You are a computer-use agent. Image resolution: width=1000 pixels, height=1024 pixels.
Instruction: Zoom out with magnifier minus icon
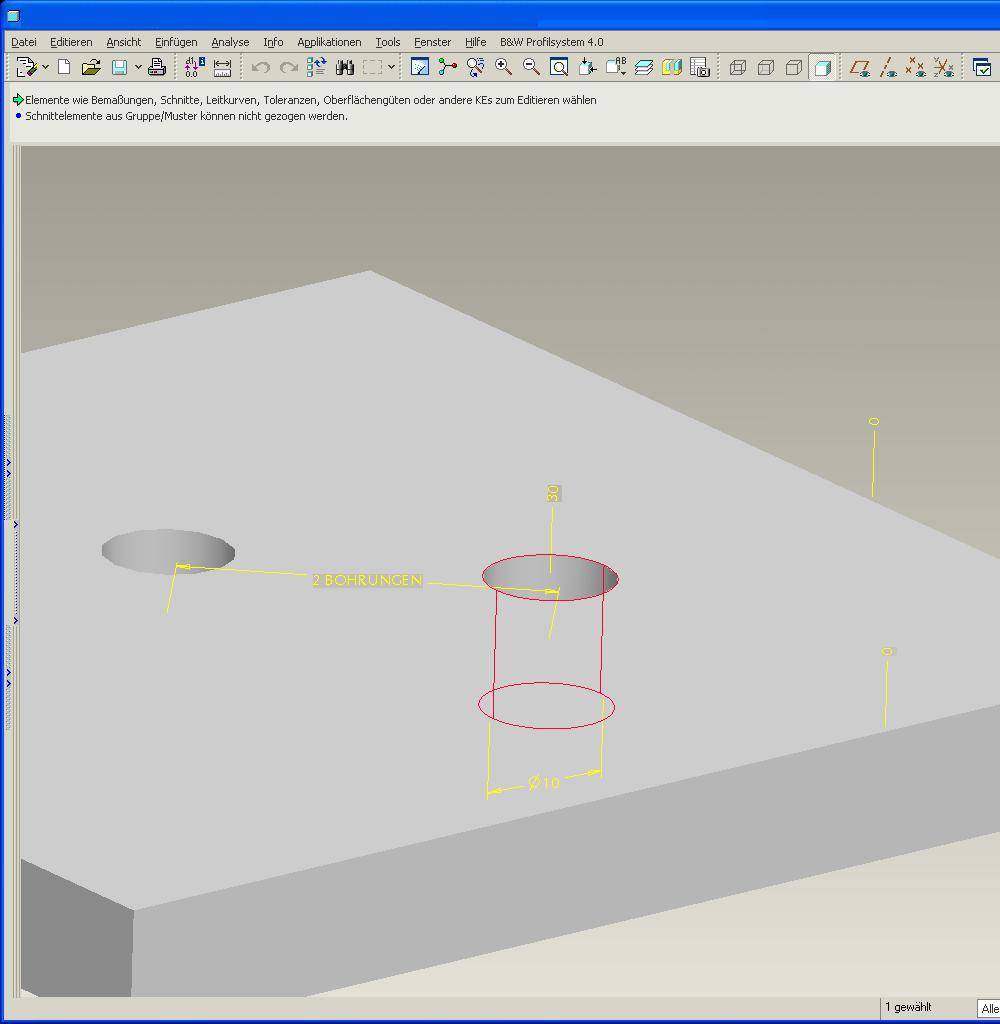(x=532, y=67)
